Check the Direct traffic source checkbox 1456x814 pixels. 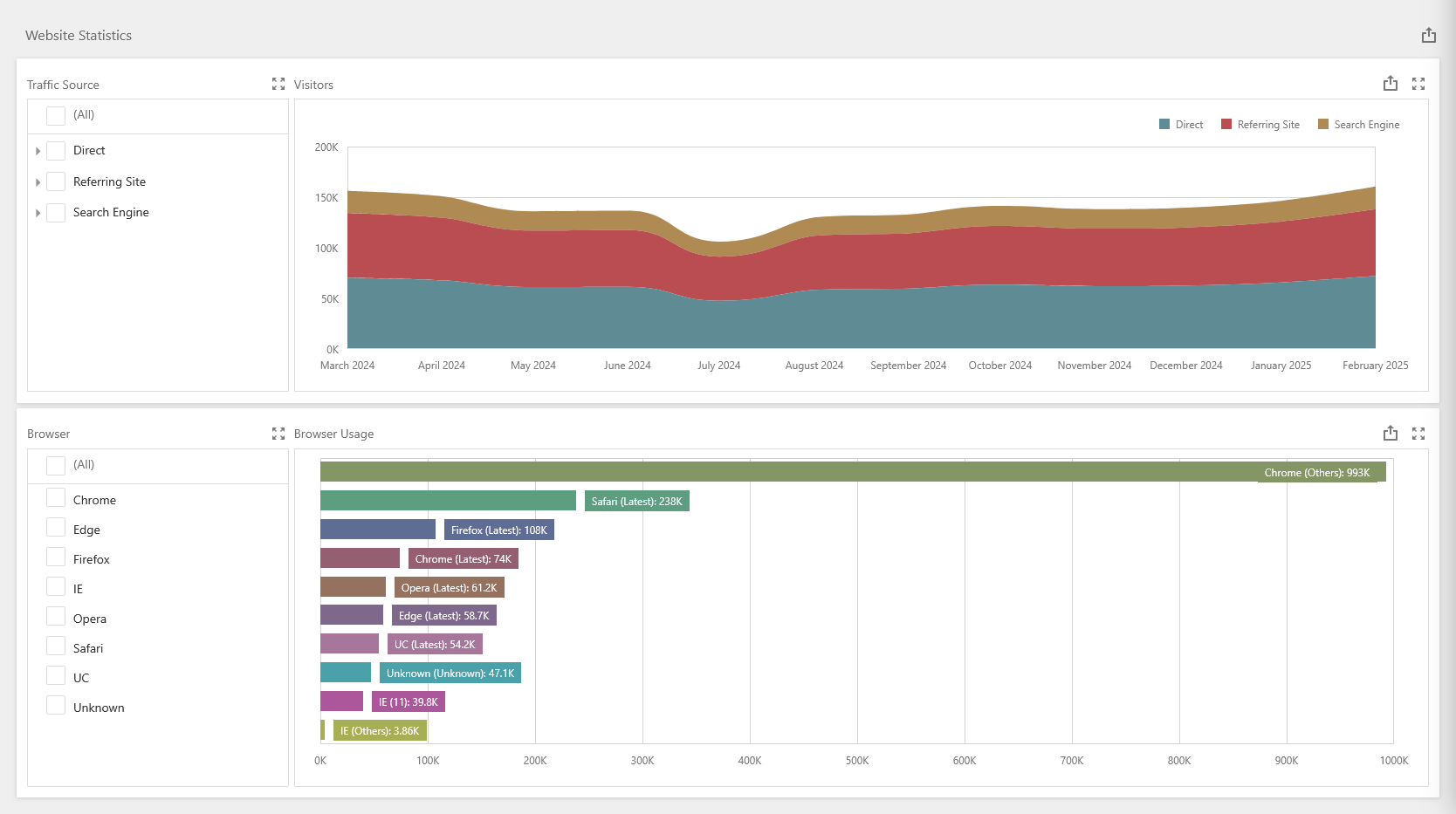(x=56, y=151)
